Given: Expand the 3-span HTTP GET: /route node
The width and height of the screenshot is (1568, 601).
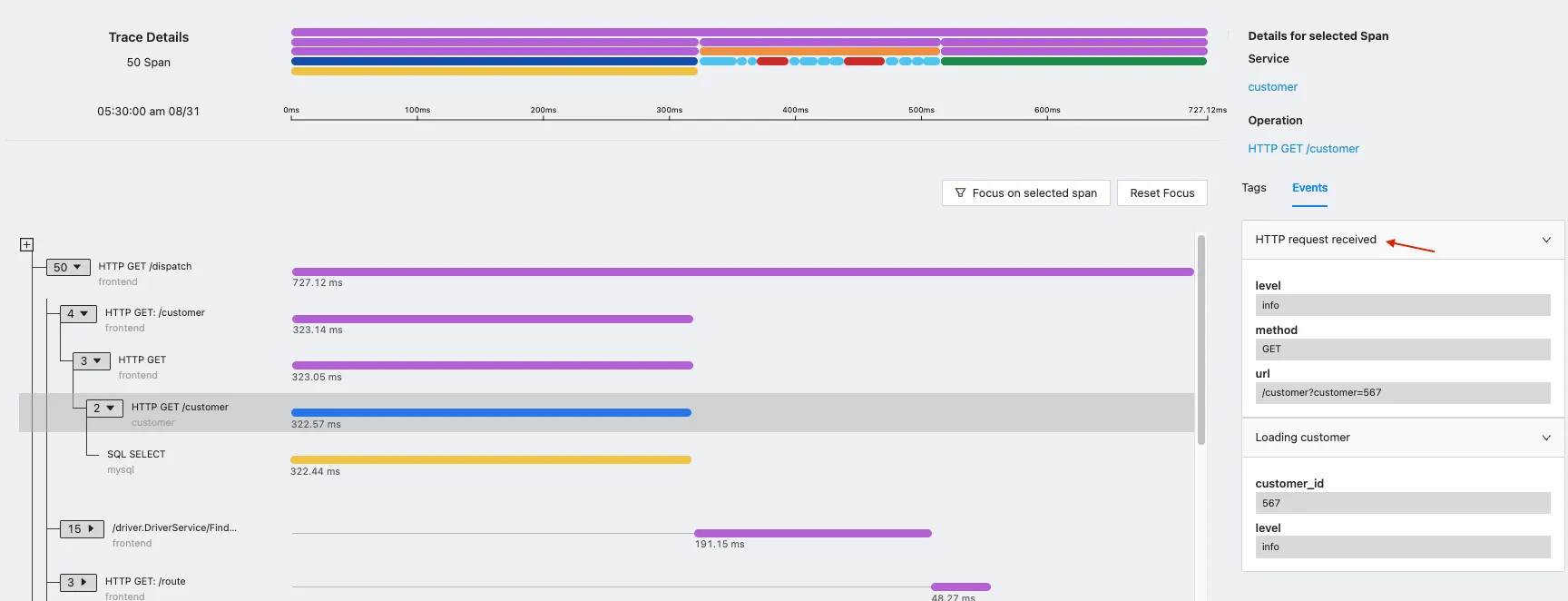Looking at the screenshot, I should click(x=78, y=582).
